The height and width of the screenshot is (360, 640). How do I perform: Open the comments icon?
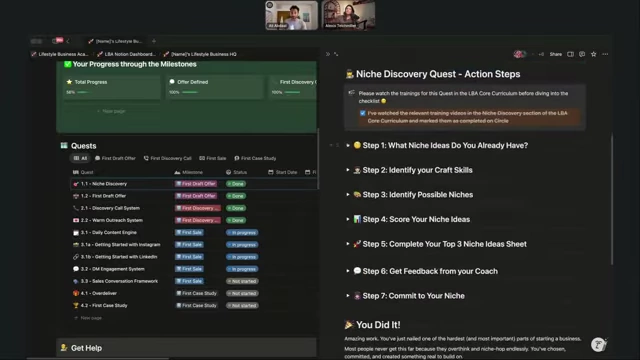point(582,54)
